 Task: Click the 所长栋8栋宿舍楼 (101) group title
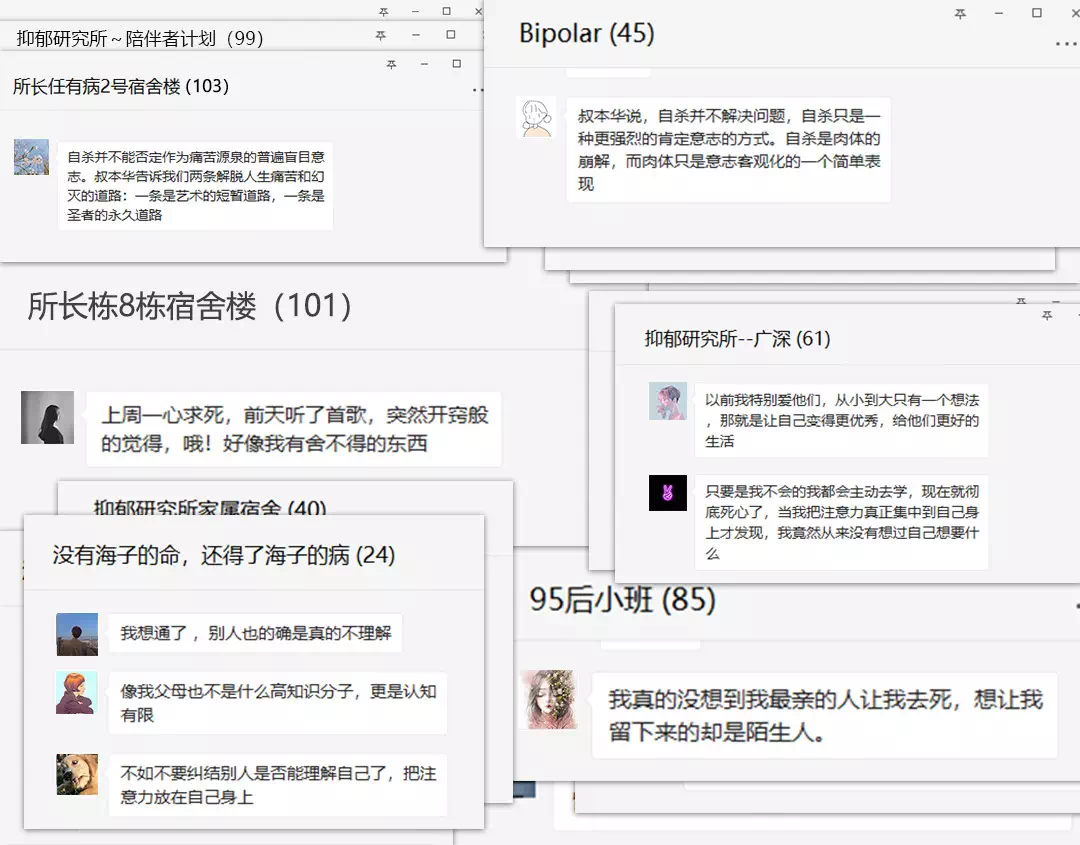coord(189,306)
